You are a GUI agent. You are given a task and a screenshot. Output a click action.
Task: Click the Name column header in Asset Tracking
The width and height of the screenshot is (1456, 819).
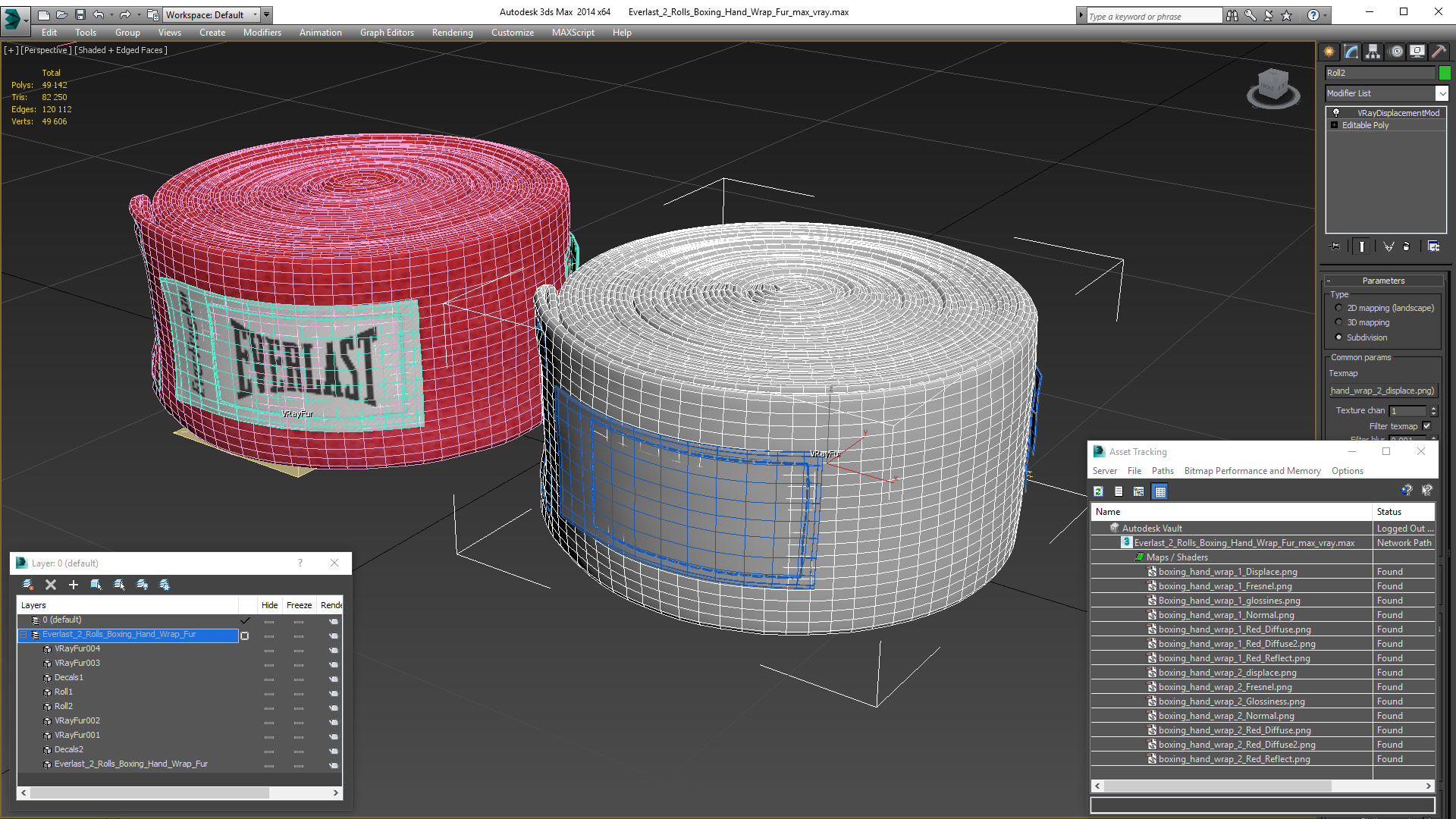[1232, 512]
